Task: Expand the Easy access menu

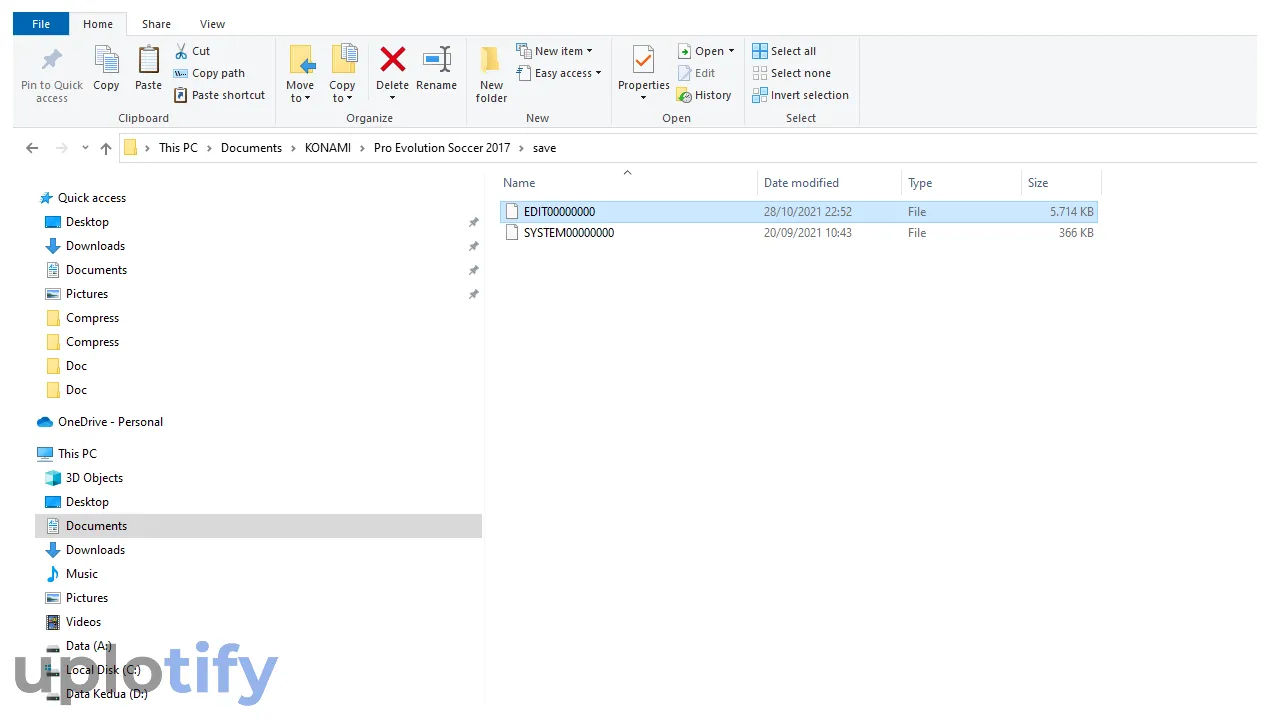Action: tap(559, 73)
